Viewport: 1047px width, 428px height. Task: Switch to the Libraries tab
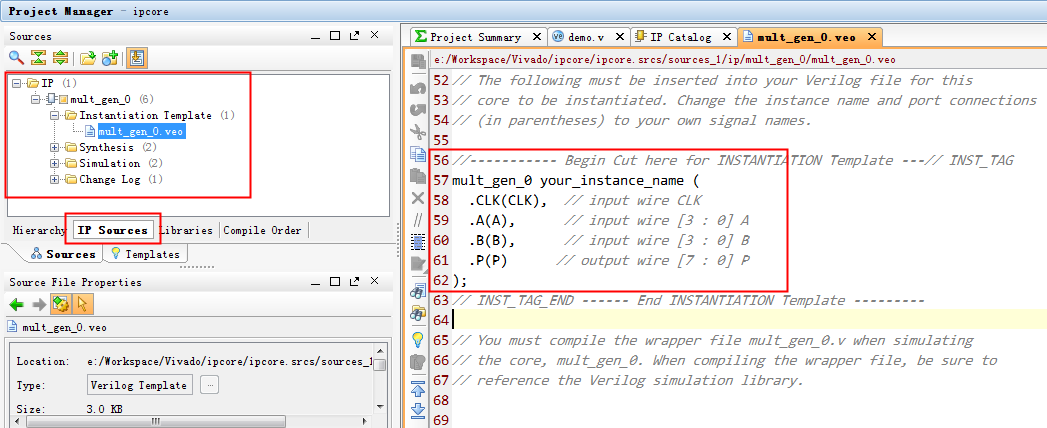point(189,230)
